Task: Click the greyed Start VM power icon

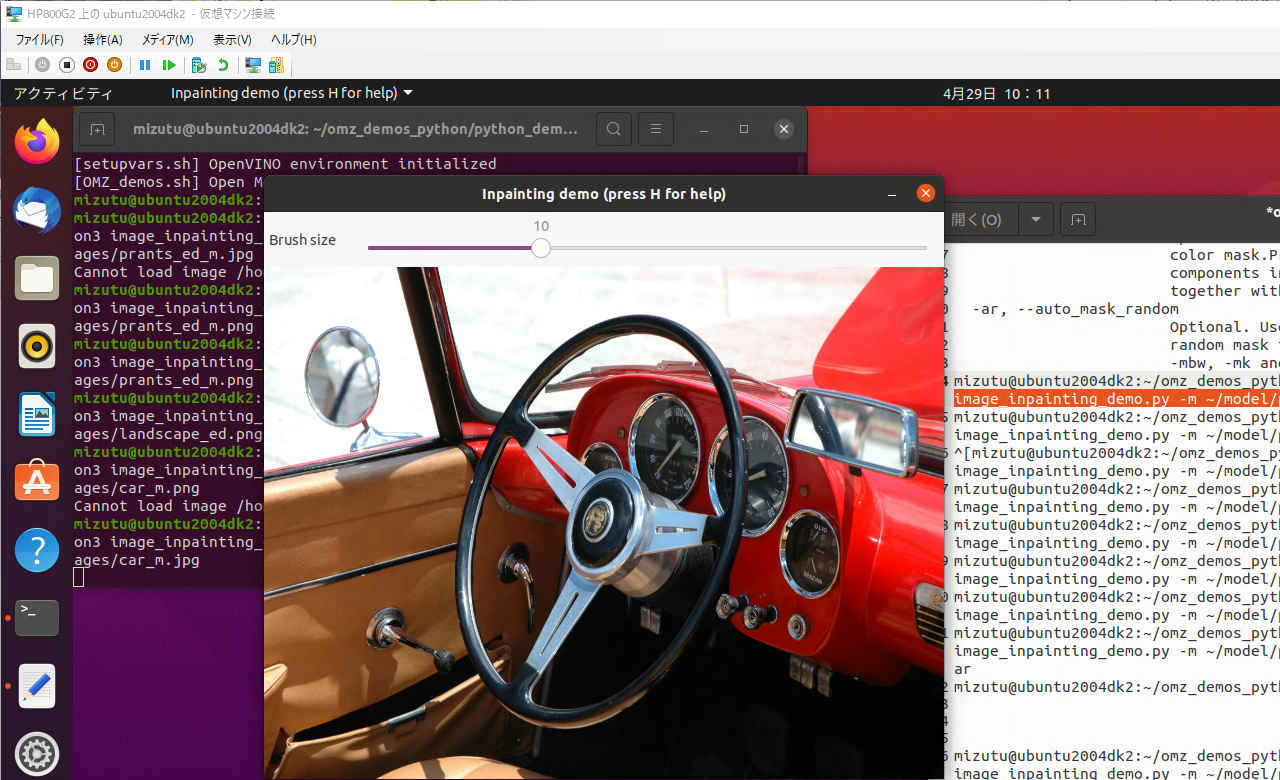Action: point(42,65)
